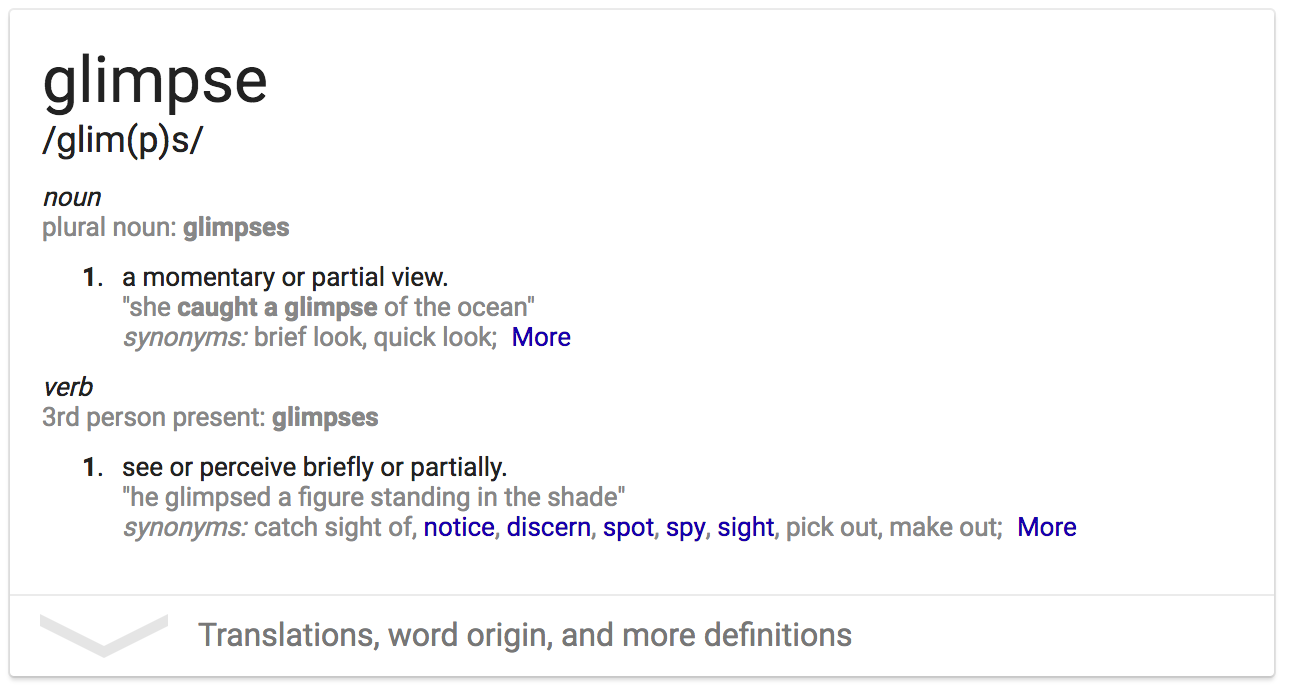Viewport: 1290px width, 690px height.
Task: Expand the gray chevron arrow at the bottom
Action: tap(103, 636)
